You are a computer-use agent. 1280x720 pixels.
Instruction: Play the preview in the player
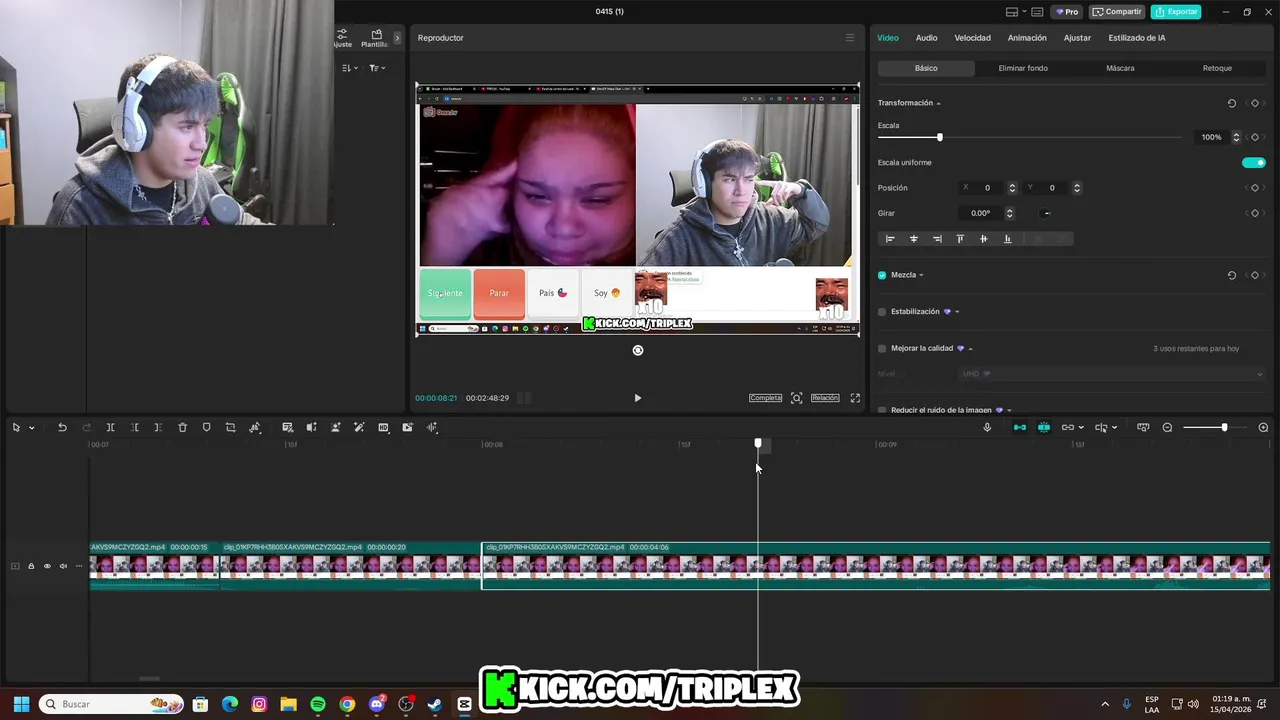click(x=638, y=398)
